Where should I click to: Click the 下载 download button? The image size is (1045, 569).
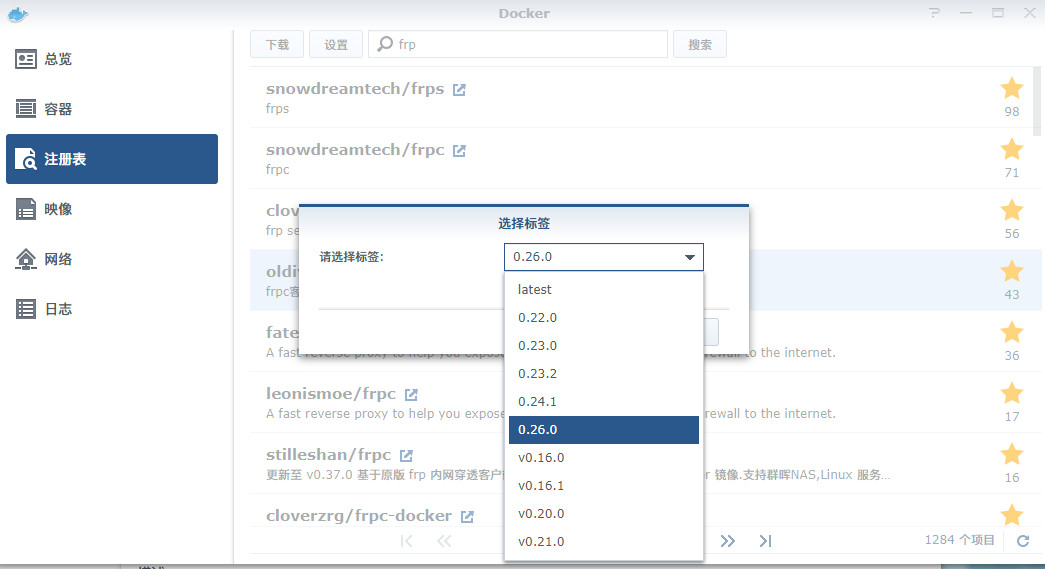[x=277, y=45]
